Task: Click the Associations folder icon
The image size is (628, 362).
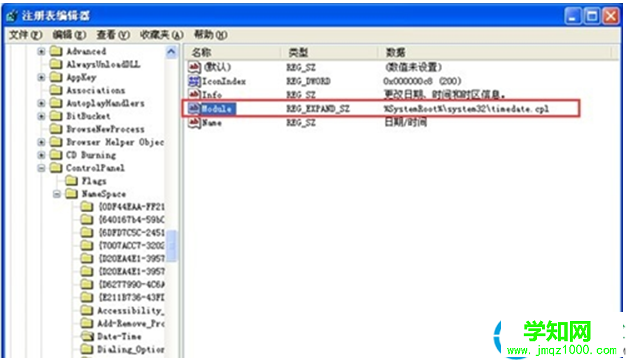Action: click(56, 90)
